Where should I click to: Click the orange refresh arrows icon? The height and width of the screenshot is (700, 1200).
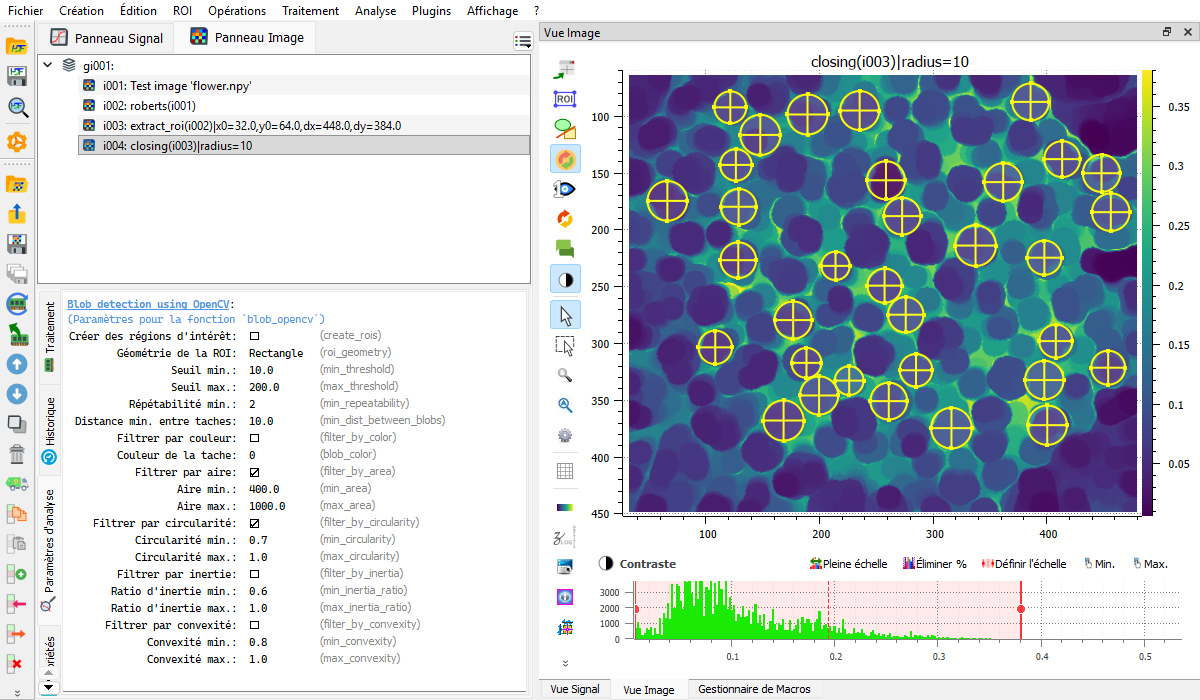[565, 218]
